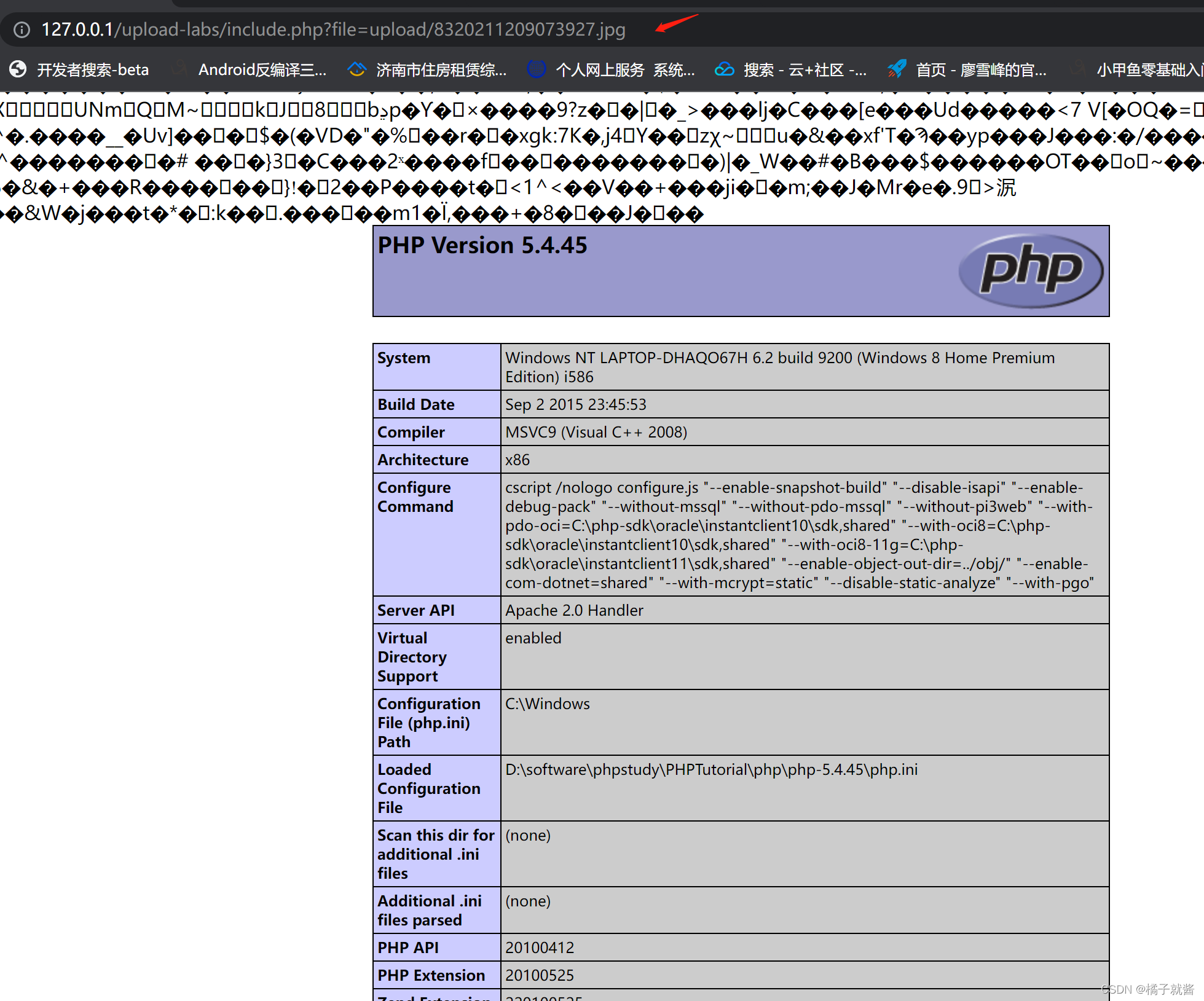Open the 开发者搜索-beta bookmark
The width and height of the screenshot is (1204, 1001).
point(93,70)
